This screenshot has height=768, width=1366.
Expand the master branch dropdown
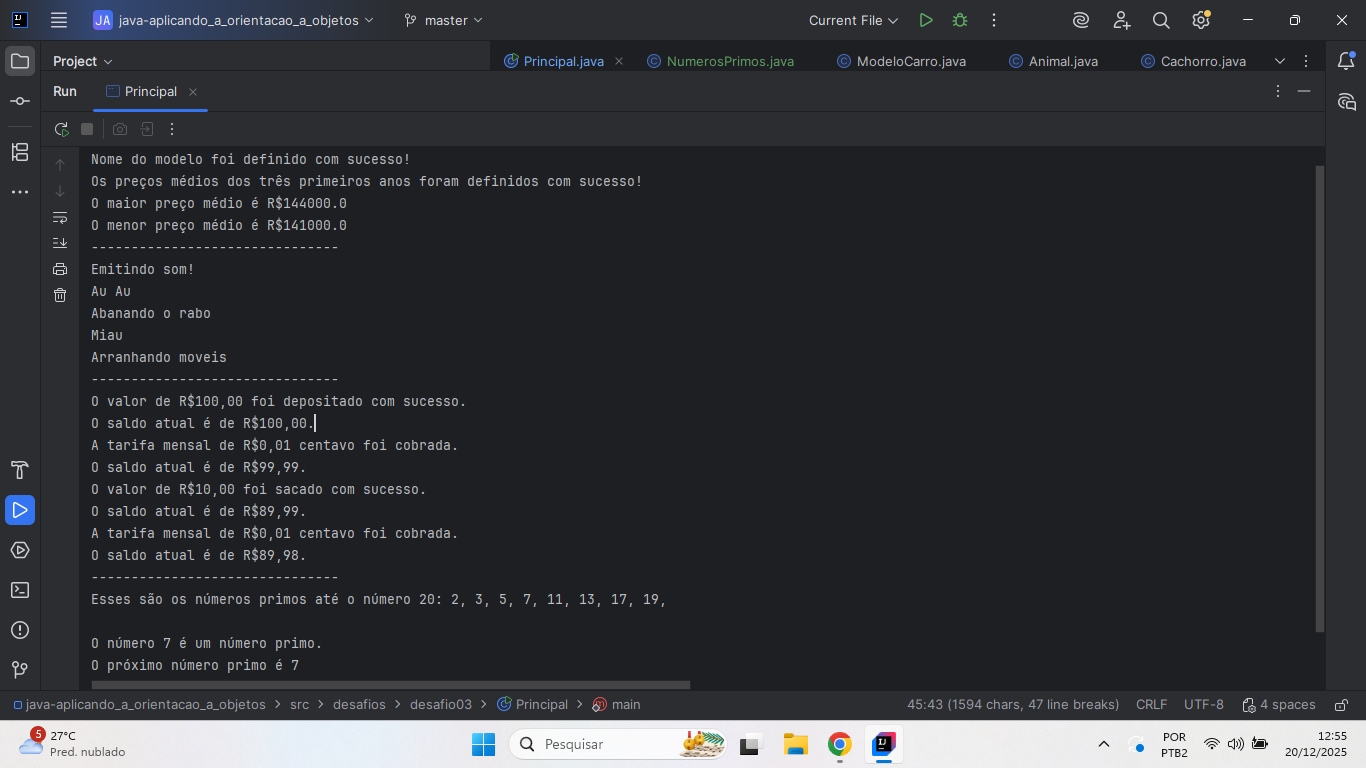tap(443, 20)
